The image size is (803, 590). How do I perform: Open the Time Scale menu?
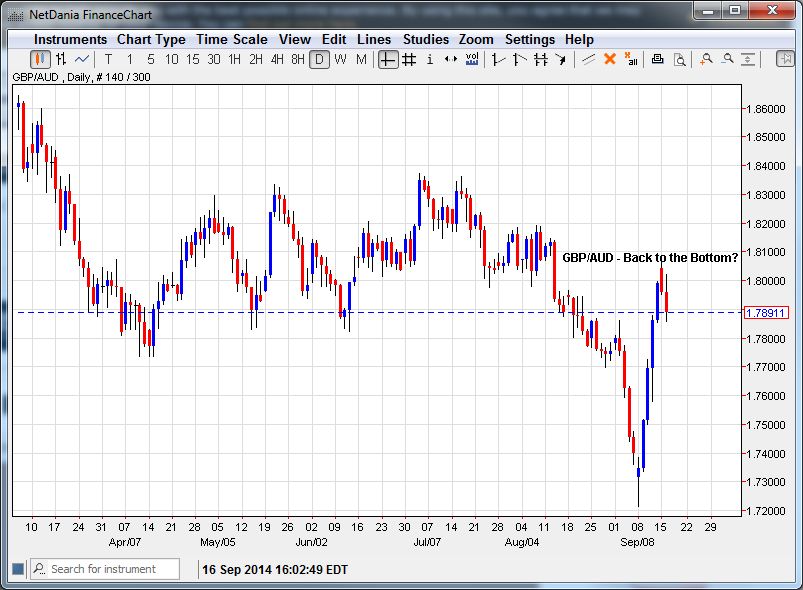coord(231,39)
